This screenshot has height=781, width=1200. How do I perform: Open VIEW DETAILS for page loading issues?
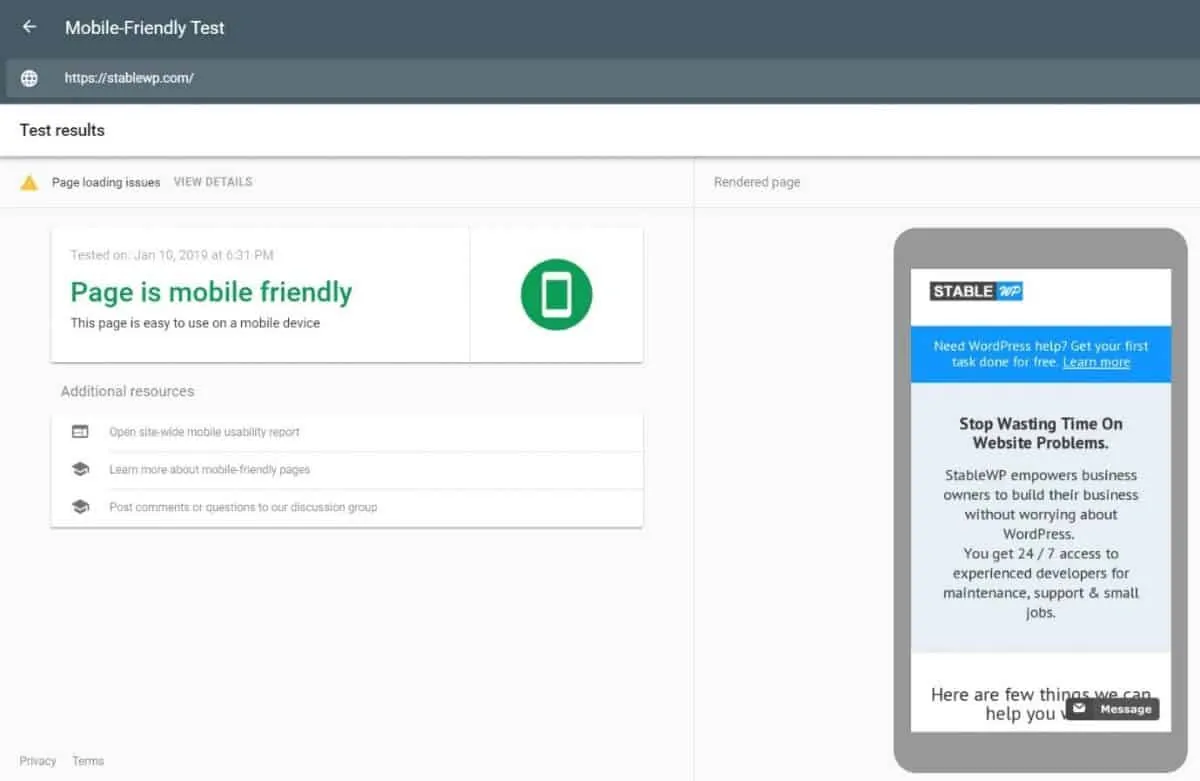213,182
